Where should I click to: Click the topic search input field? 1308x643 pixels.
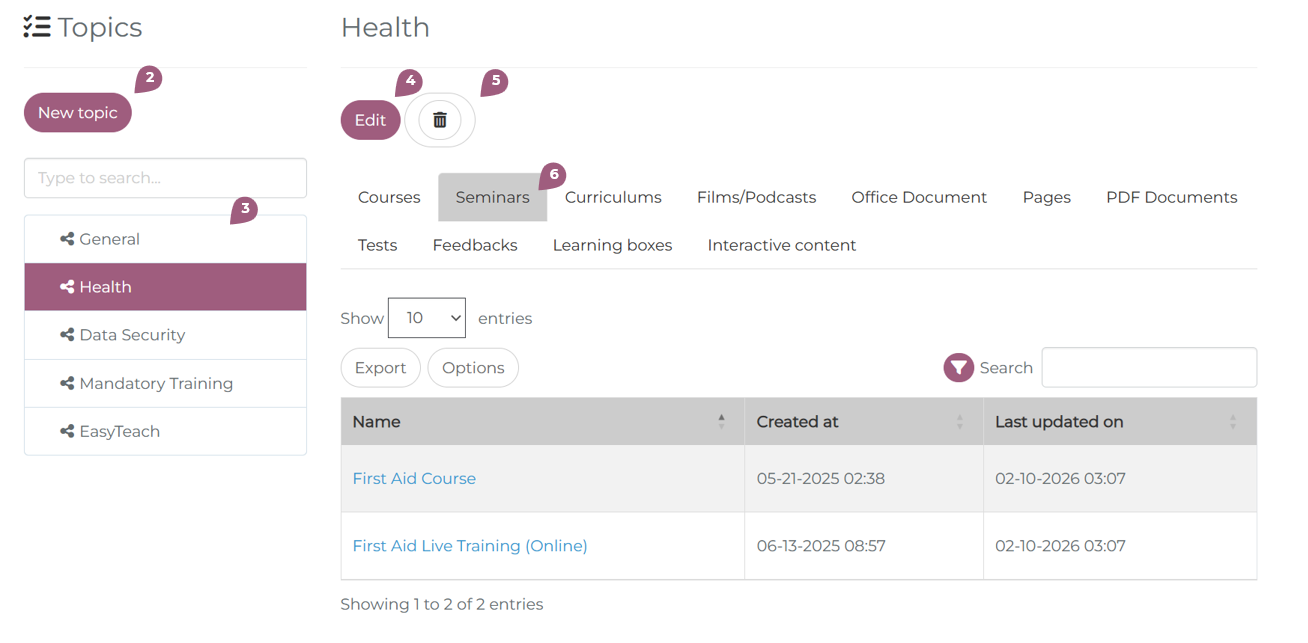point(165,178)
